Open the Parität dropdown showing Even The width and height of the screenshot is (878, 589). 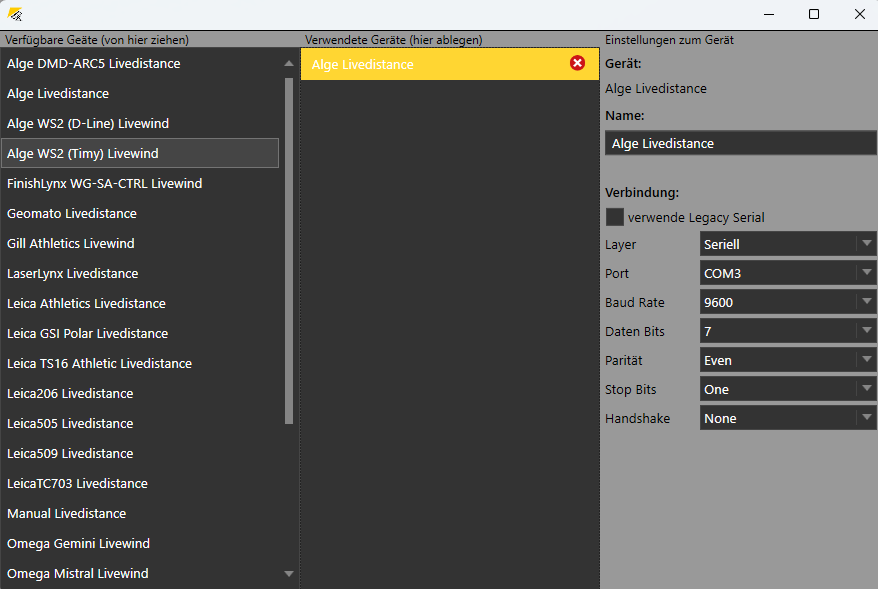click(787, 360)
